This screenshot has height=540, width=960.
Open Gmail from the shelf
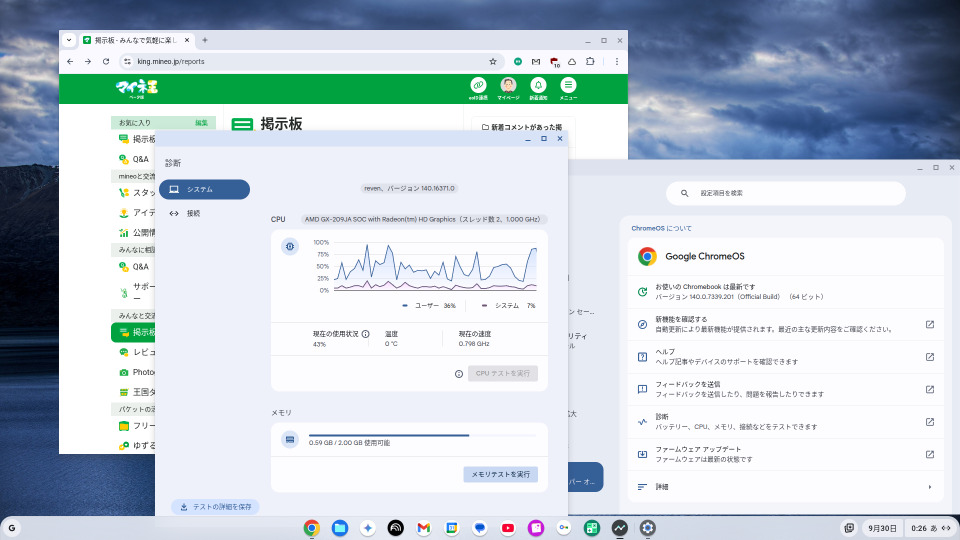424,528
